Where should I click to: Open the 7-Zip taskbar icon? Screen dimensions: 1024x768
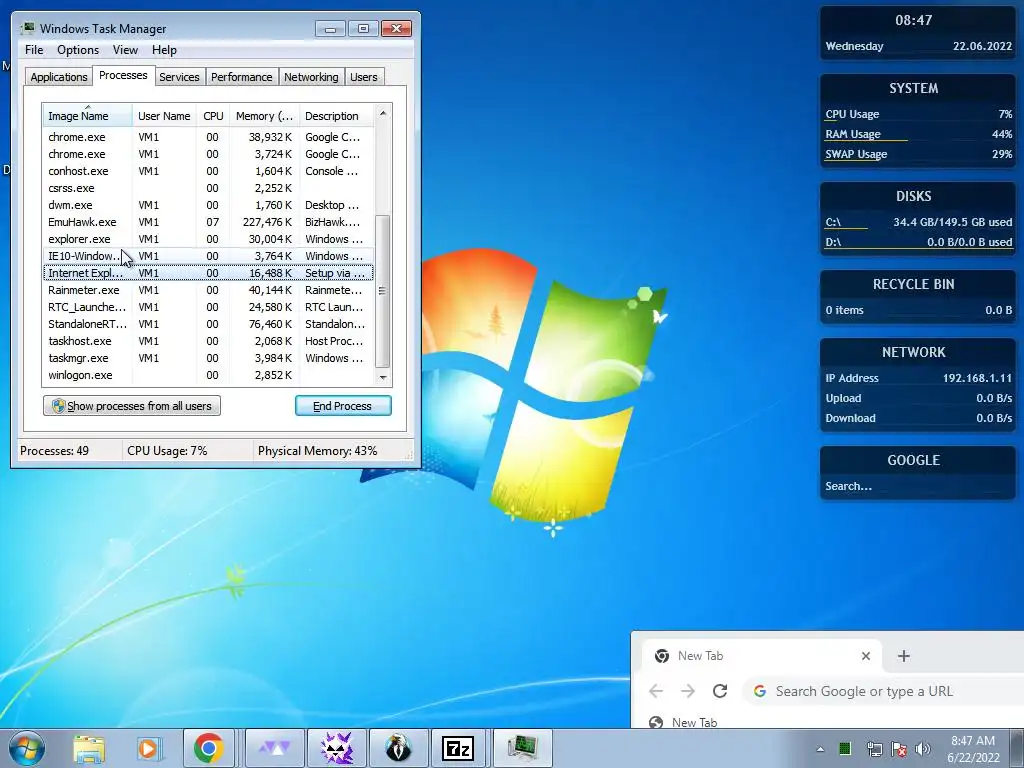pos(458,748)
